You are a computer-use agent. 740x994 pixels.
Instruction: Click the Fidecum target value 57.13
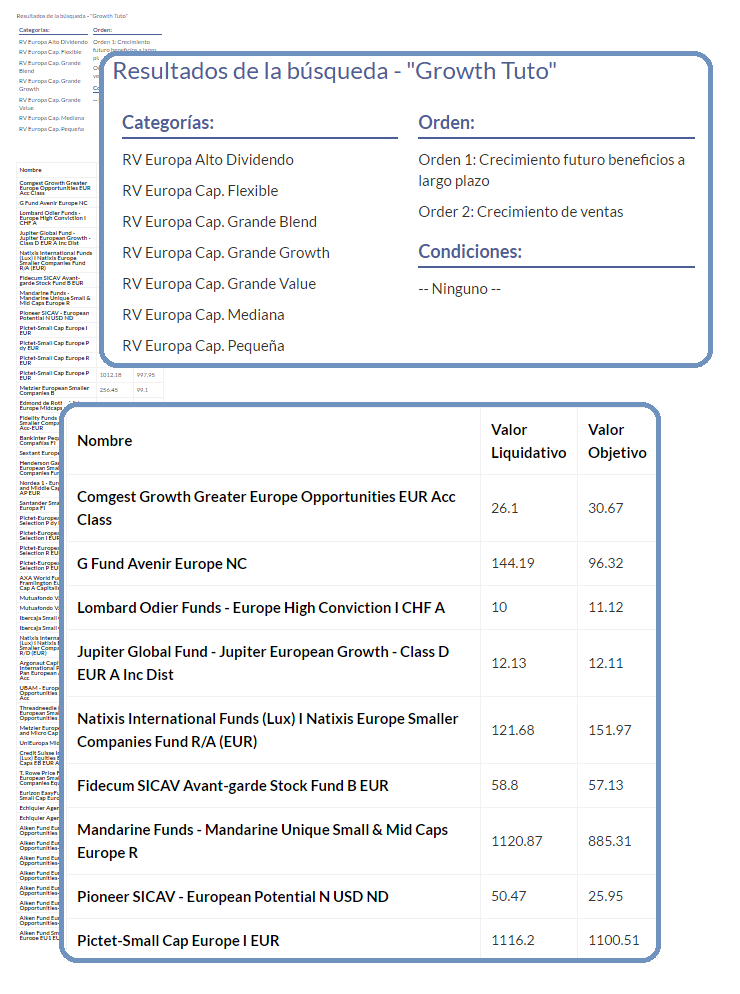pos(606,785)
